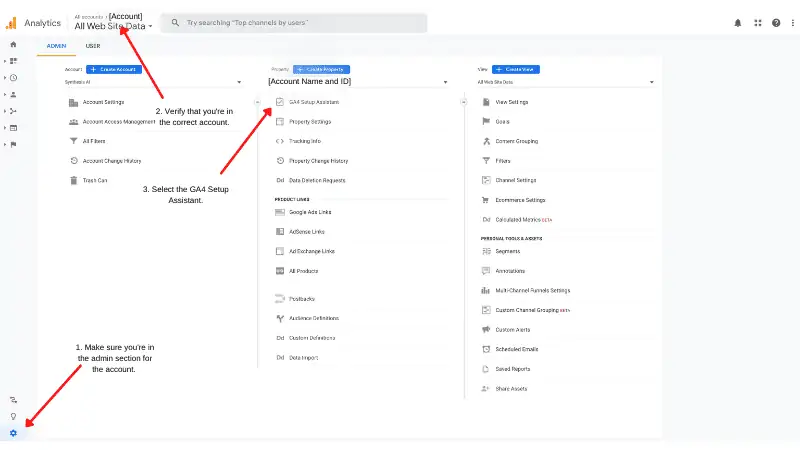Click the Custom Alerts megaphone icon
Image resolution: width=800 pixels, height=450 pixels.
coord(486,330)
